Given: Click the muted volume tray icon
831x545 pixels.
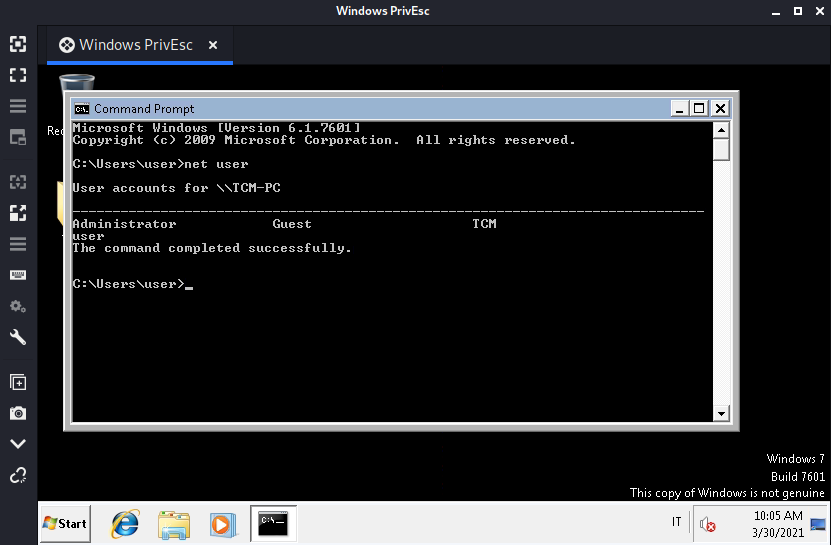Looking at the screenshot, I should [707, 523].
